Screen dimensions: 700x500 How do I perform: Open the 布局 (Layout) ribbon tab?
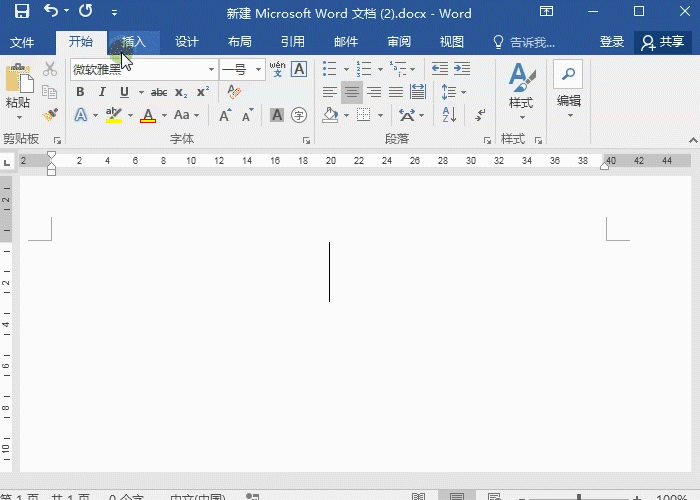point(239,42)
